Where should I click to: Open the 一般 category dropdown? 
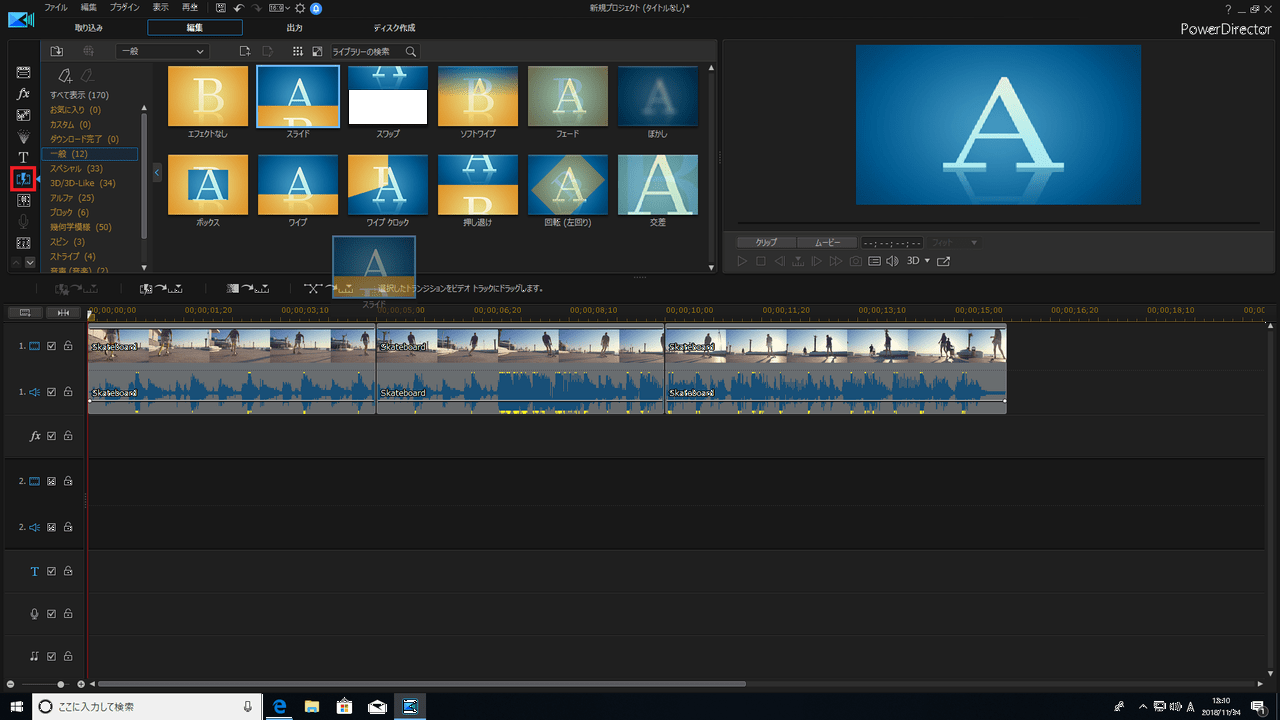(161, 51)
